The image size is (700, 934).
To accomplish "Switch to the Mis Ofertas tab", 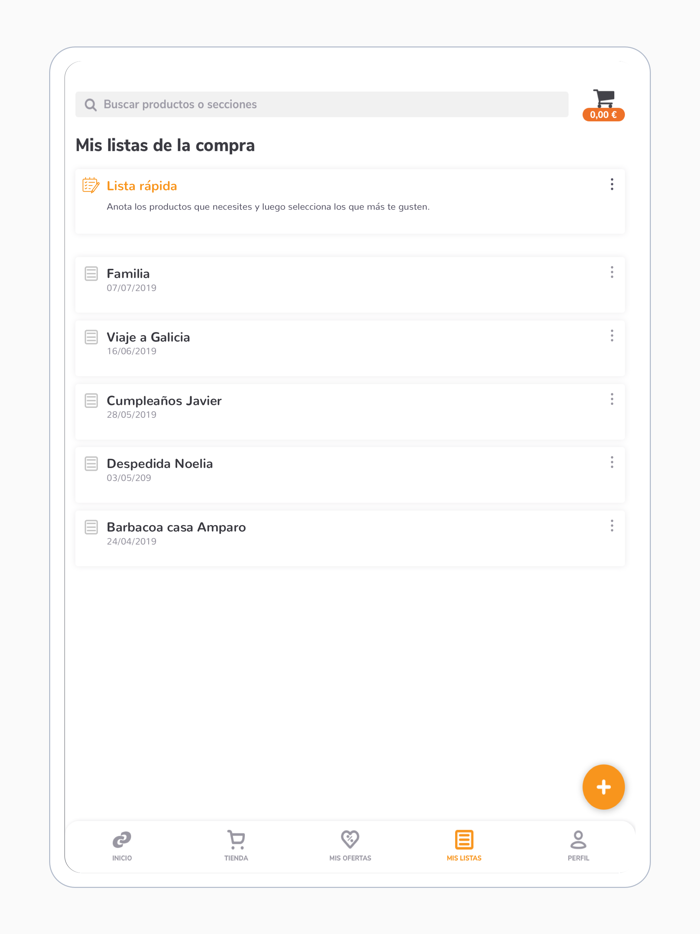I will (x=350, y=847).
